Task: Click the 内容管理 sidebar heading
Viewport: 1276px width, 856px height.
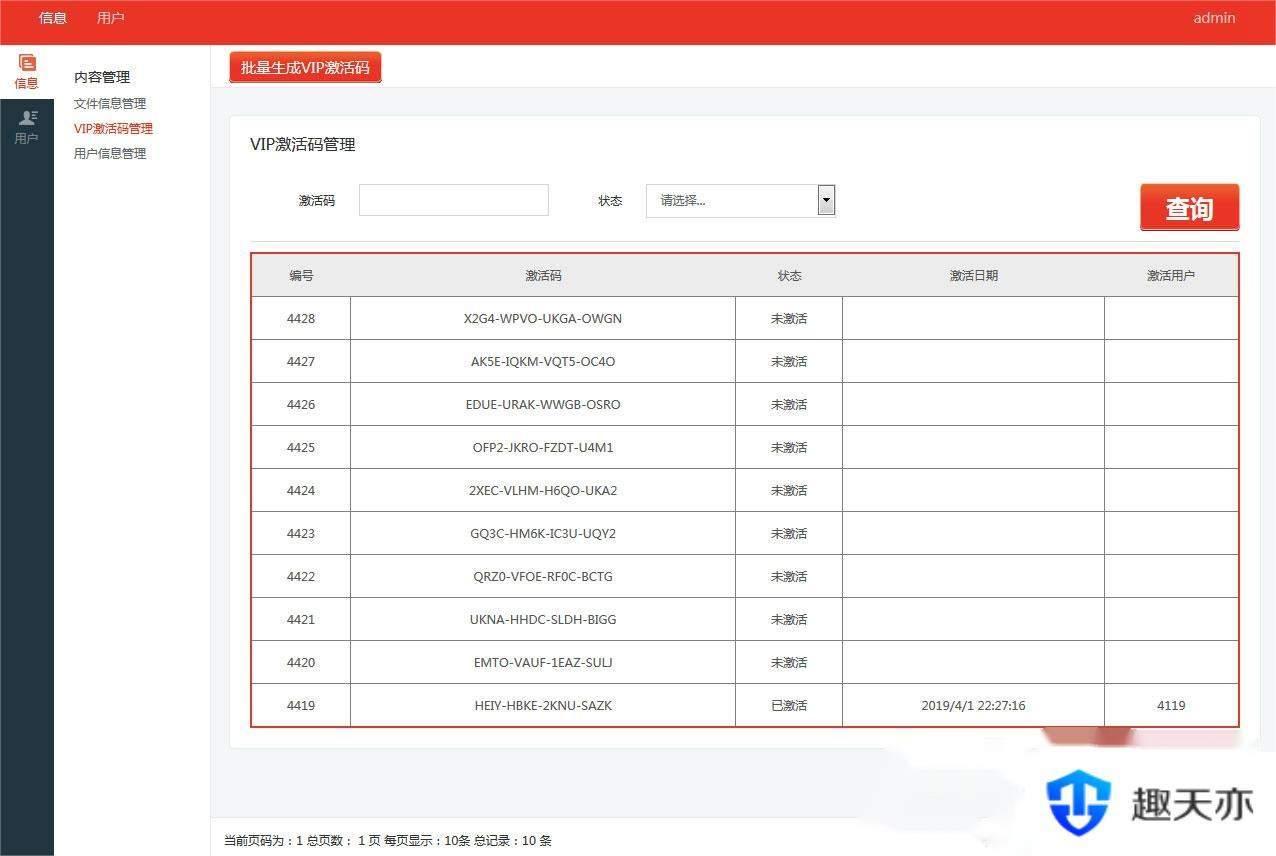Action: coord(102,77)
